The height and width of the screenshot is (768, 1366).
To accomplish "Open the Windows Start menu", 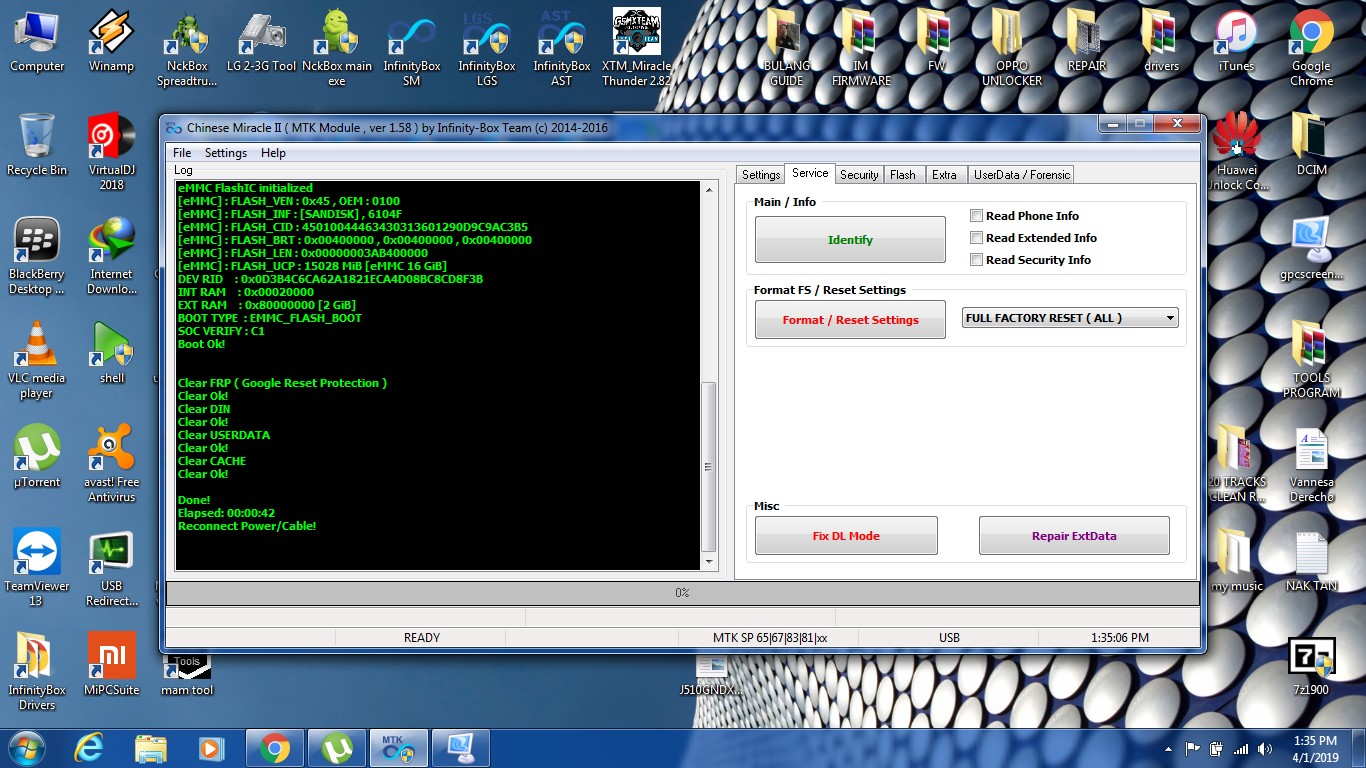I will pyautogui.click(x=27, y=748).
